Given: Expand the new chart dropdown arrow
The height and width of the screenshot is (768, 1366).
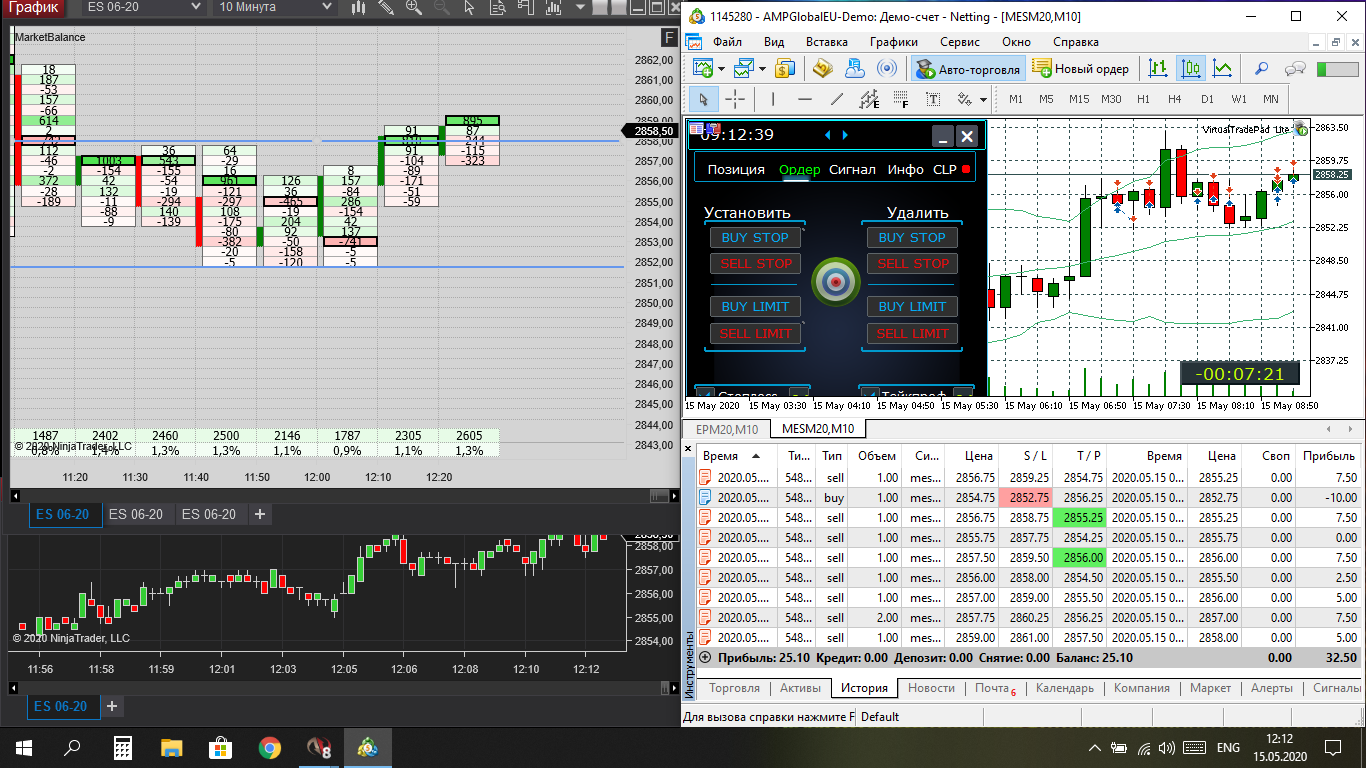Looking at the screenshot, I should pos(722,69).
